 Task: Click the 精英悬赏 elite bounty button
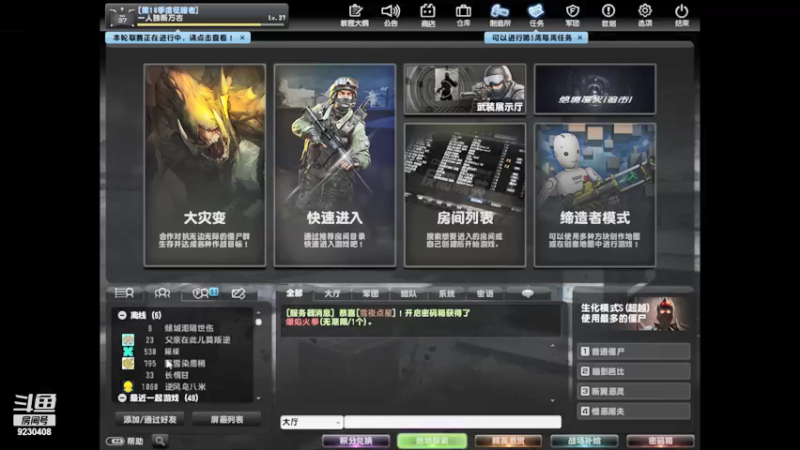[508, 441]
